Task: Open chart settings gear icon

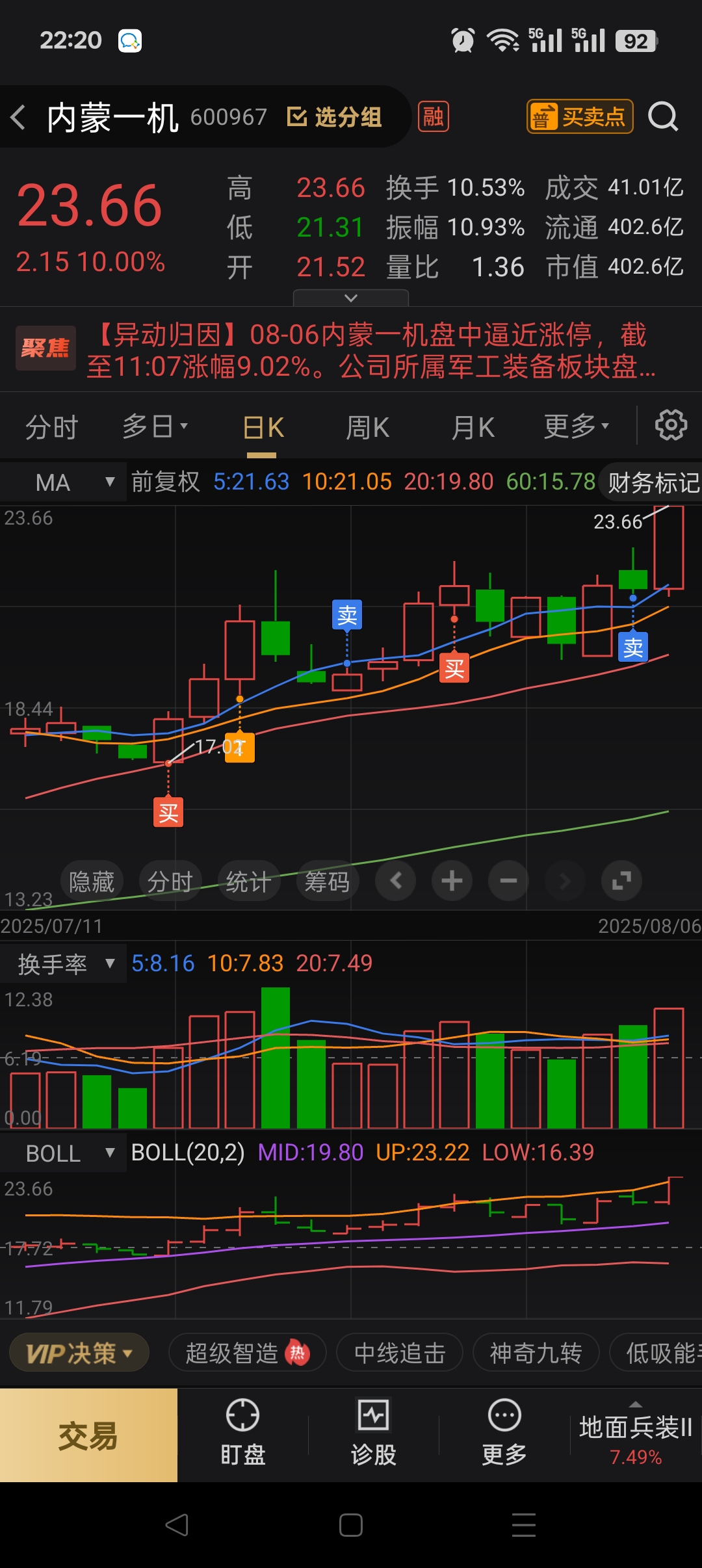Action: tap(671, 425)
